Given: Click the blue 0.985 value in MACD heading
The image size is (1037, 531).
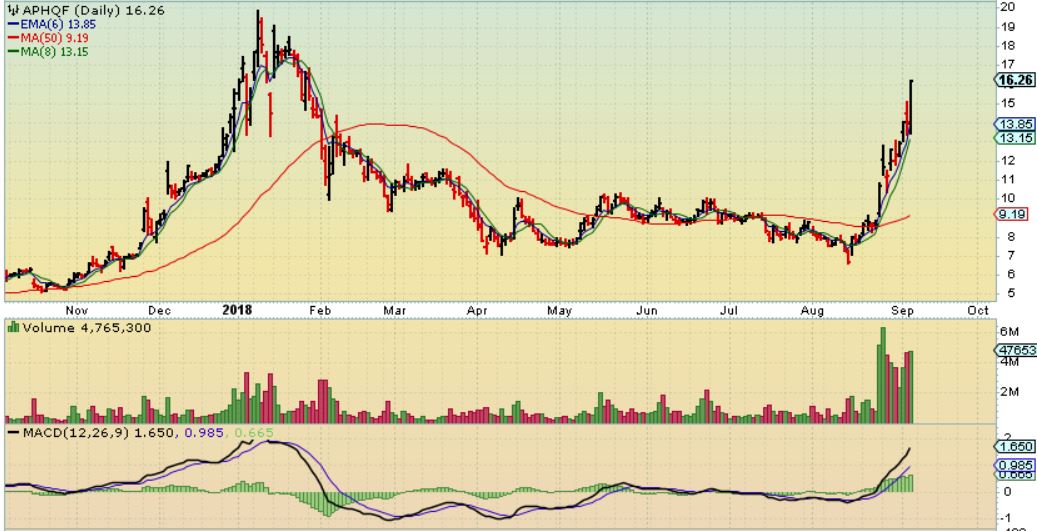Looking at the screenshot, I should [202, 433].
